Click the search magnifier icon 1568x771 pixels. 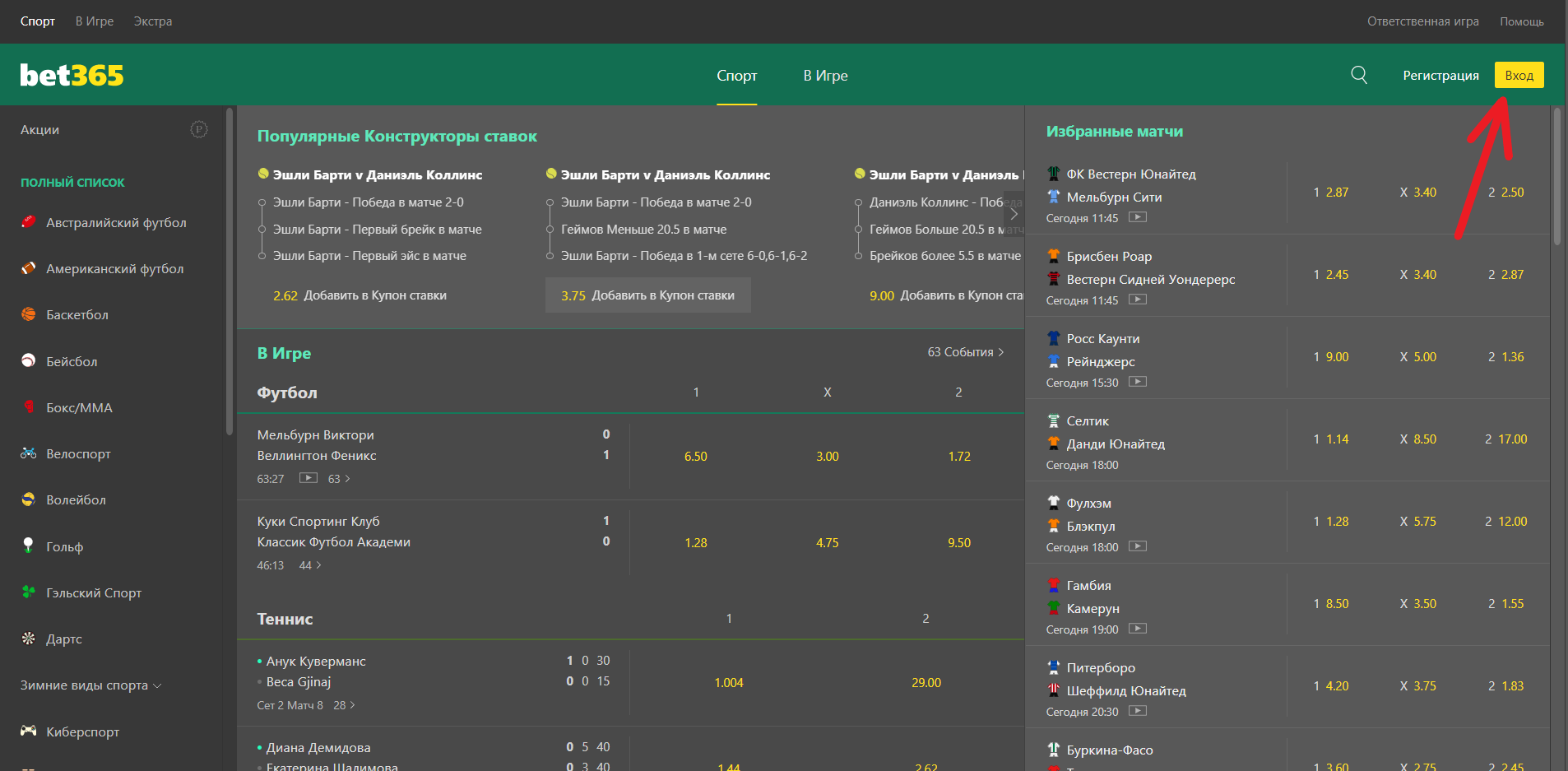[1359, 75]
